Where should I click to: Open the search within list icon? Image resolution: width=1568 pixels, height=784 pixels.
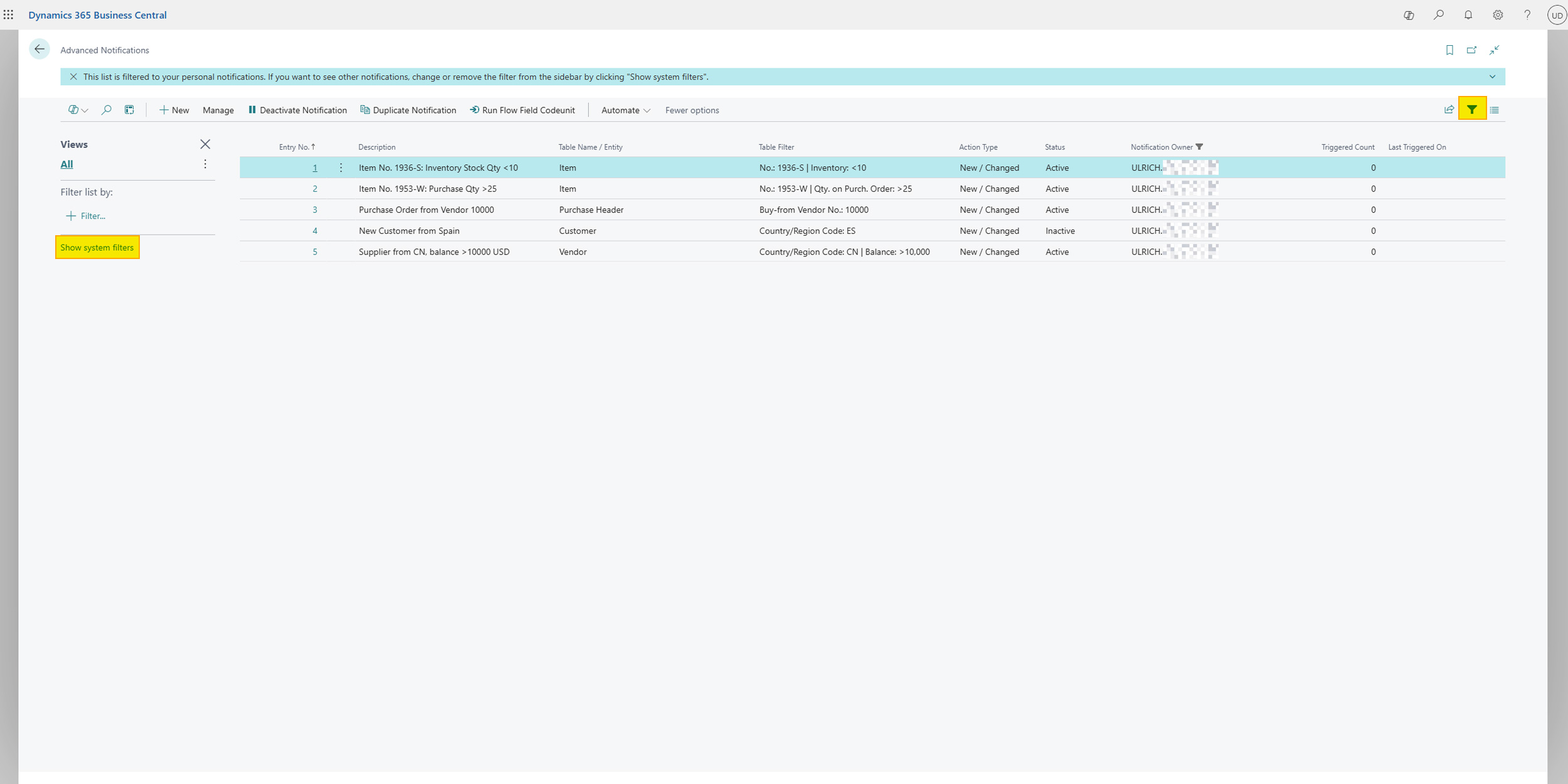pos(106,110)
